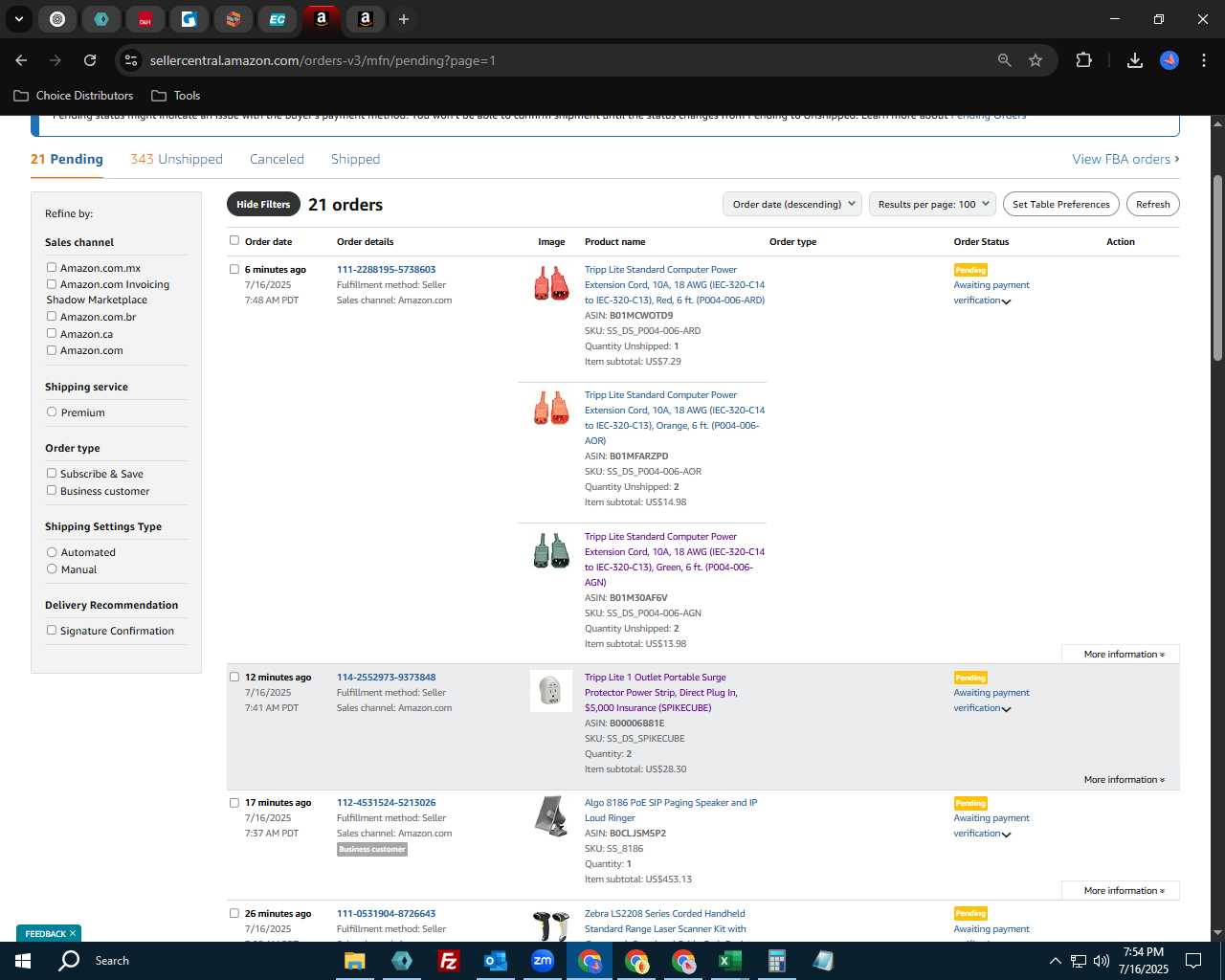The width and height of the screenshot is (1225, 980).
Task: Open the zoom magnifier in address bar
Action: [1004, 60]
